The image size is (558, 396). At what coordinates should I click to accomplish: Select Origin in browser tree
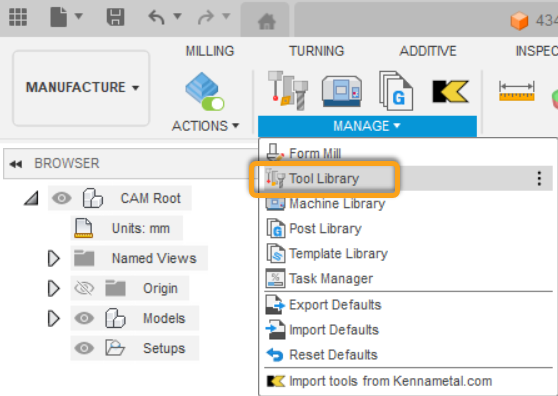coord(160,289)
